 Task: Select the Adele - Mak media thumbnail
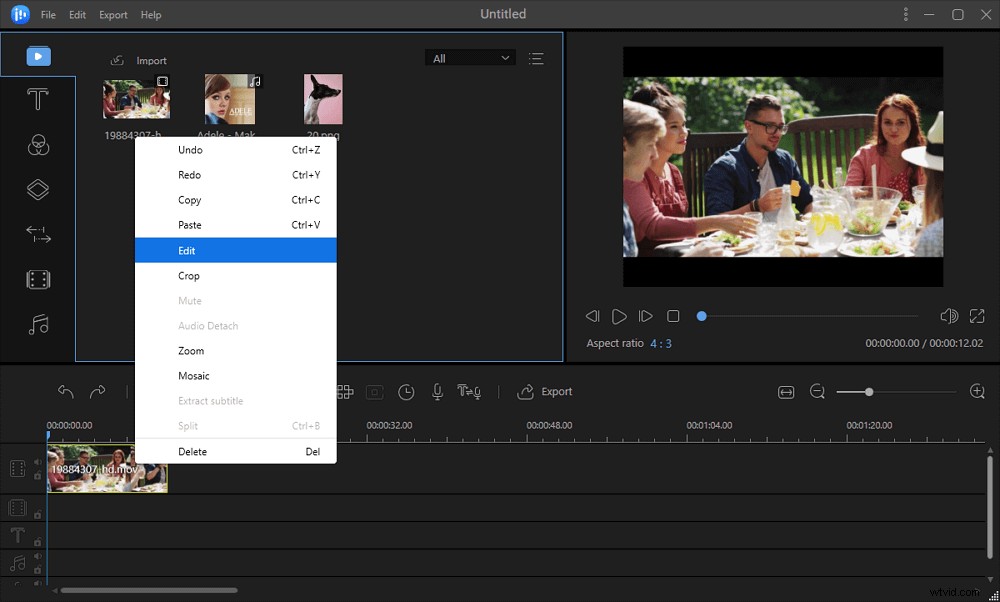coord(231,99)
